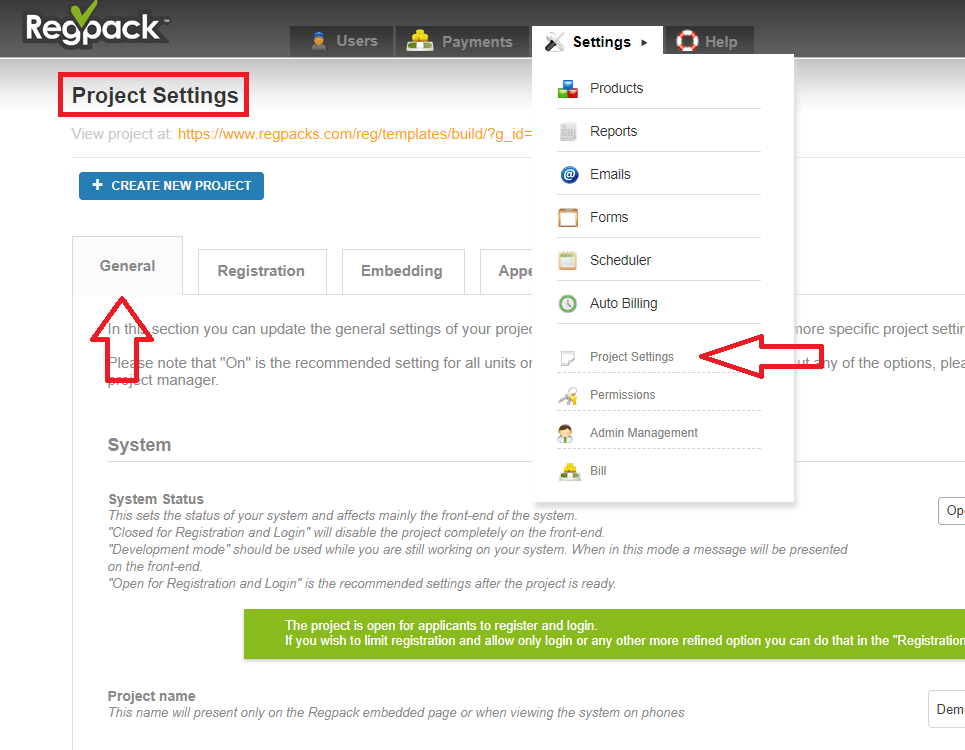This screenshot has width=965, height=750.
Task: Click the Auto Billing clock icon
Action: tap(568, 304)
